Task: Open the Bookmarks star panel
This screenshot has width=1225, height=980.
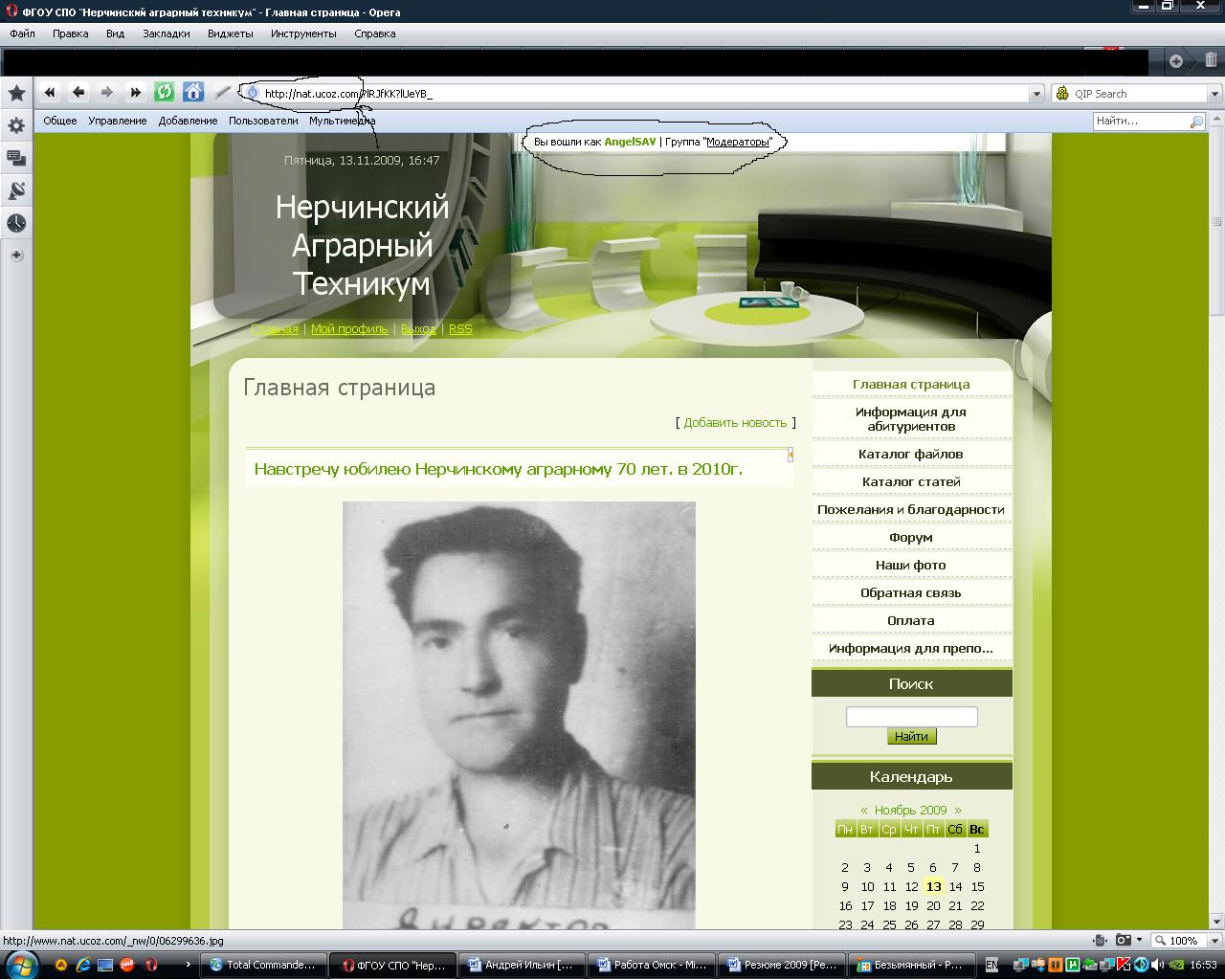Action: (x=16, y=93)
